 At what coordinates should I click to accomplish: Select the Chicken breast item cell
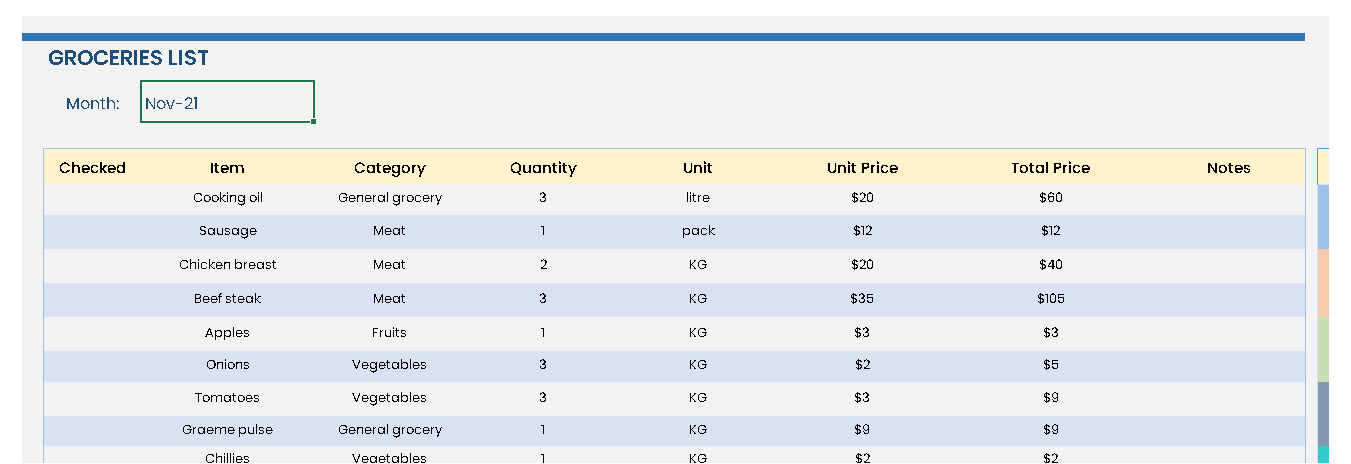[x=228, y=265]
